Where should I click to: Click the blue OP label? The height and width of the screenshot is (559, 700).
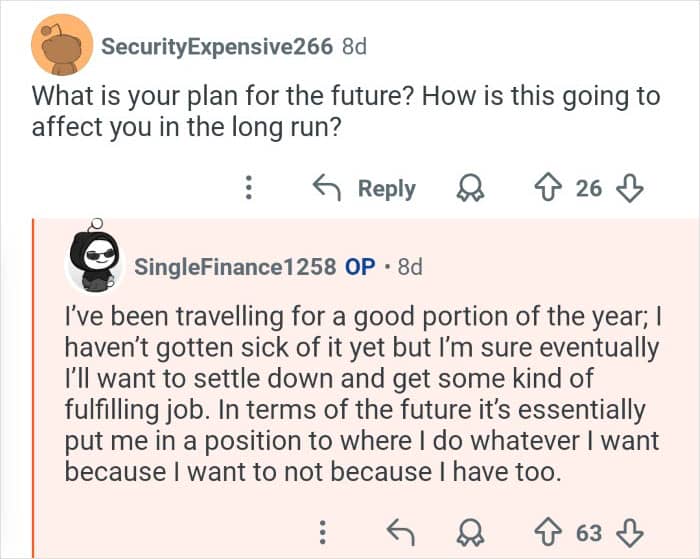[x=360, y=267]
